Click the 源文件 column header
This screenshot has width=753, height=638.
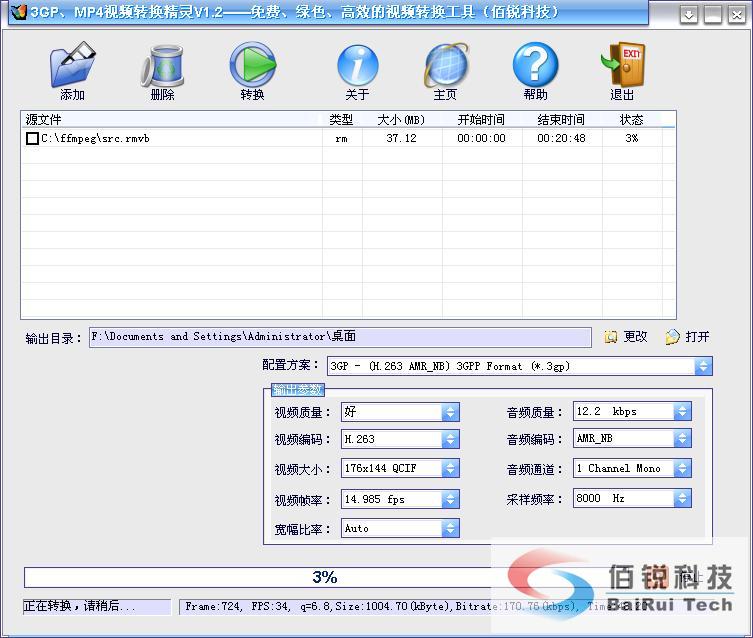[x=171, y=119]
